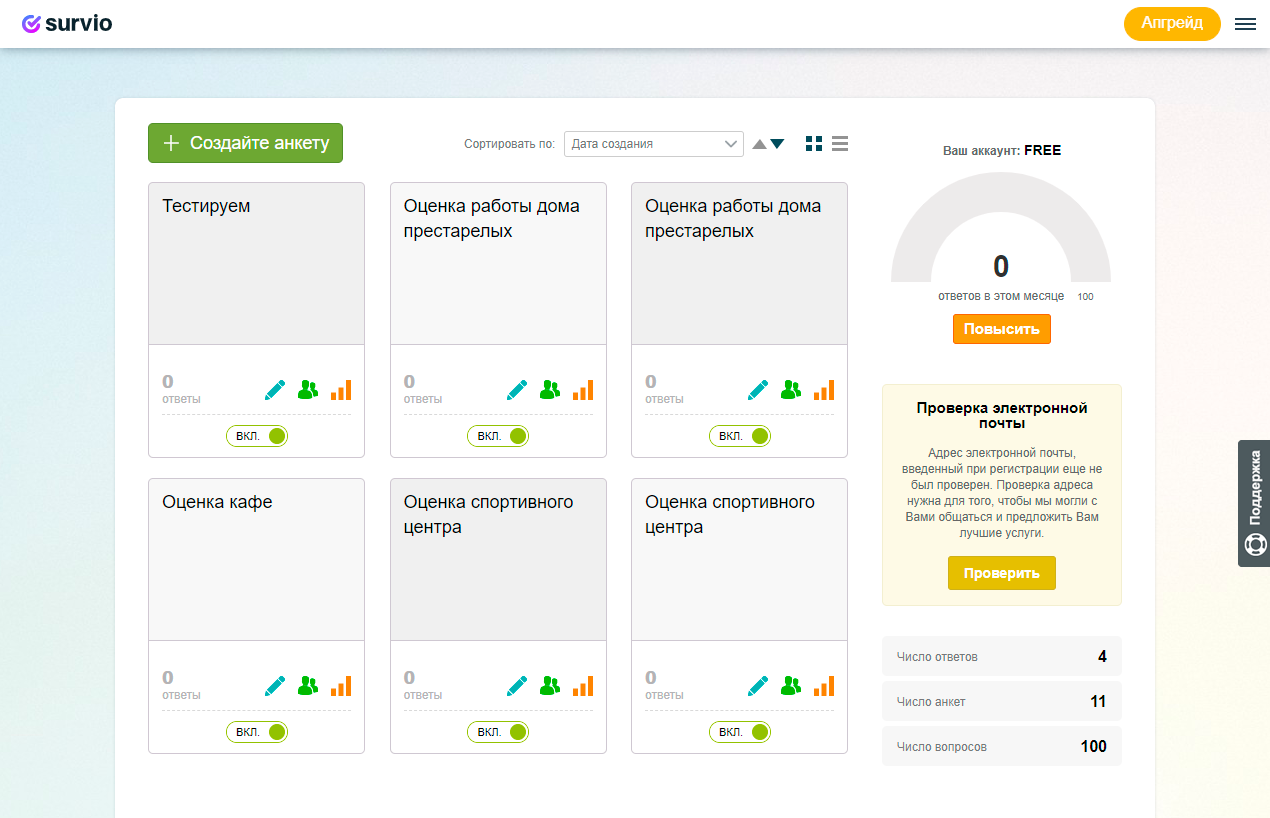Disable the Оценка кафе survey toggle
The height and width of the screenshot is (818, 1270).
point(257,732)
